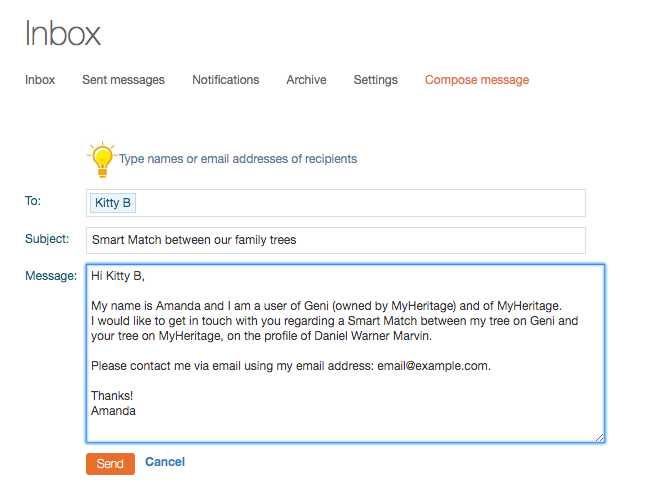
Task: Click the email@example.com address in message
Action: 432,366
